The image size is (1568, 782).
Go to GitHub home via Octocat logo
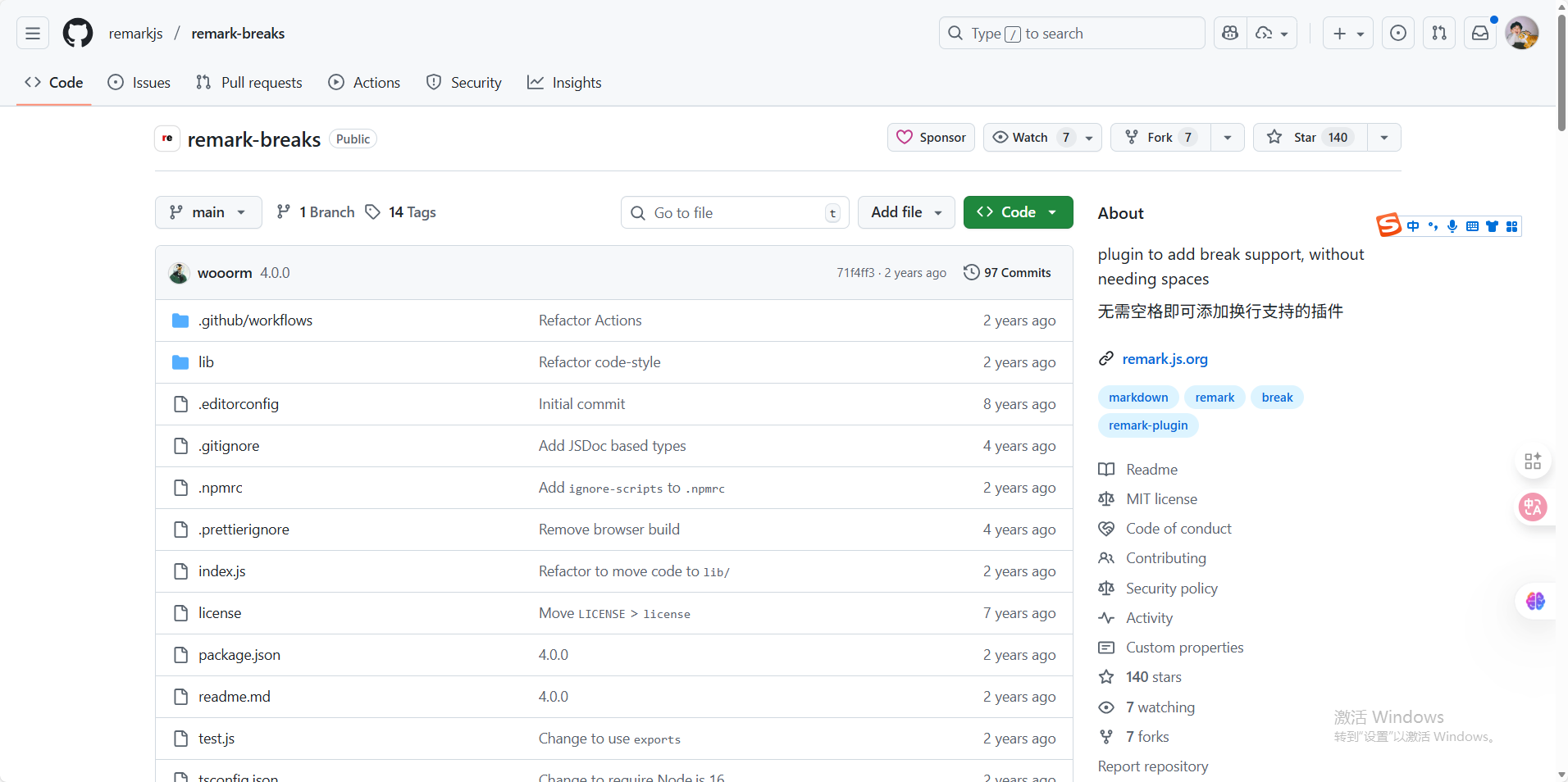[78, 34]
